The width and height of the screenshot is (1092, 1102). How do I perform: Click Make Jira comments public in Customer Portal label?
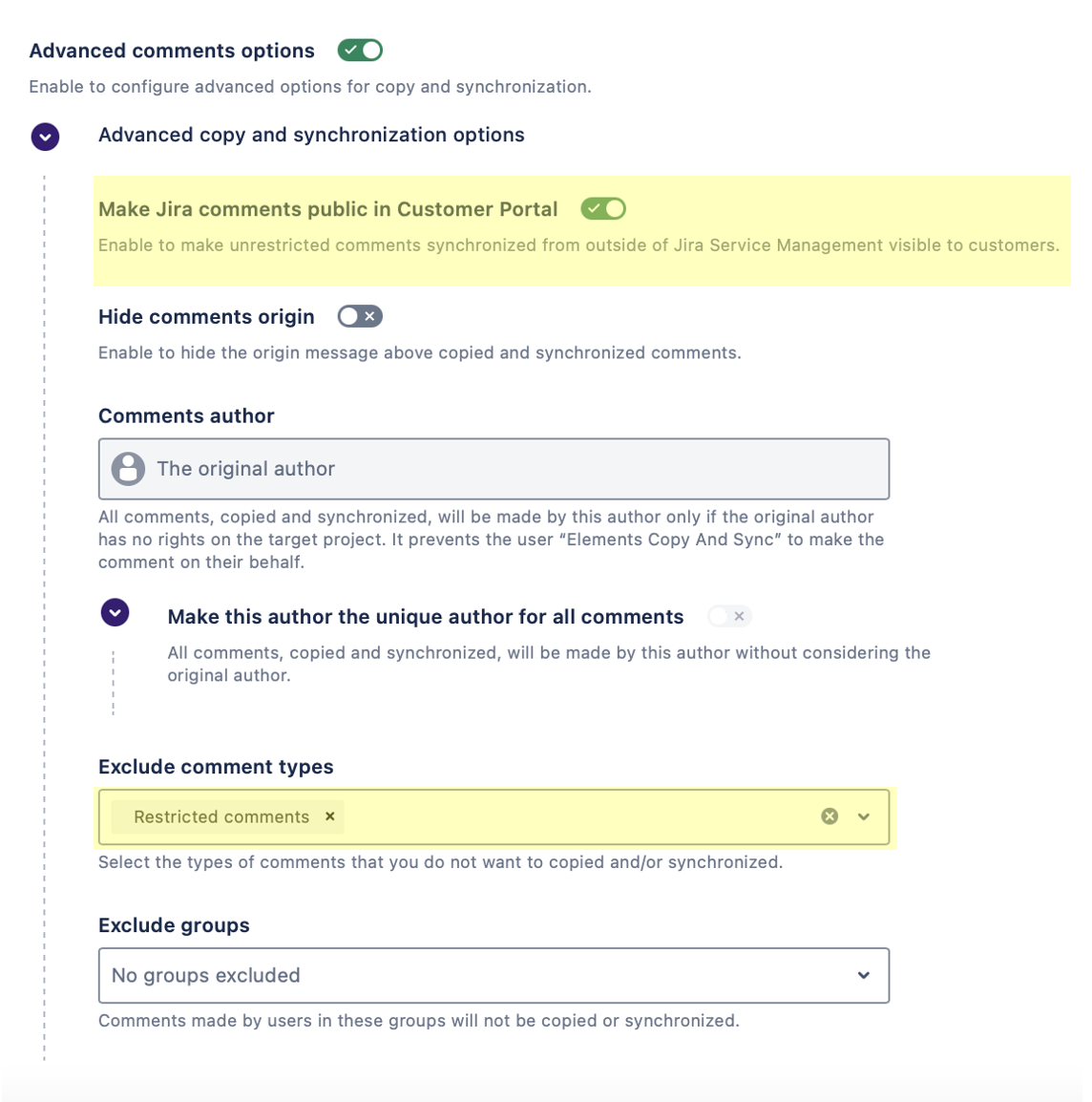pos(328,209)
